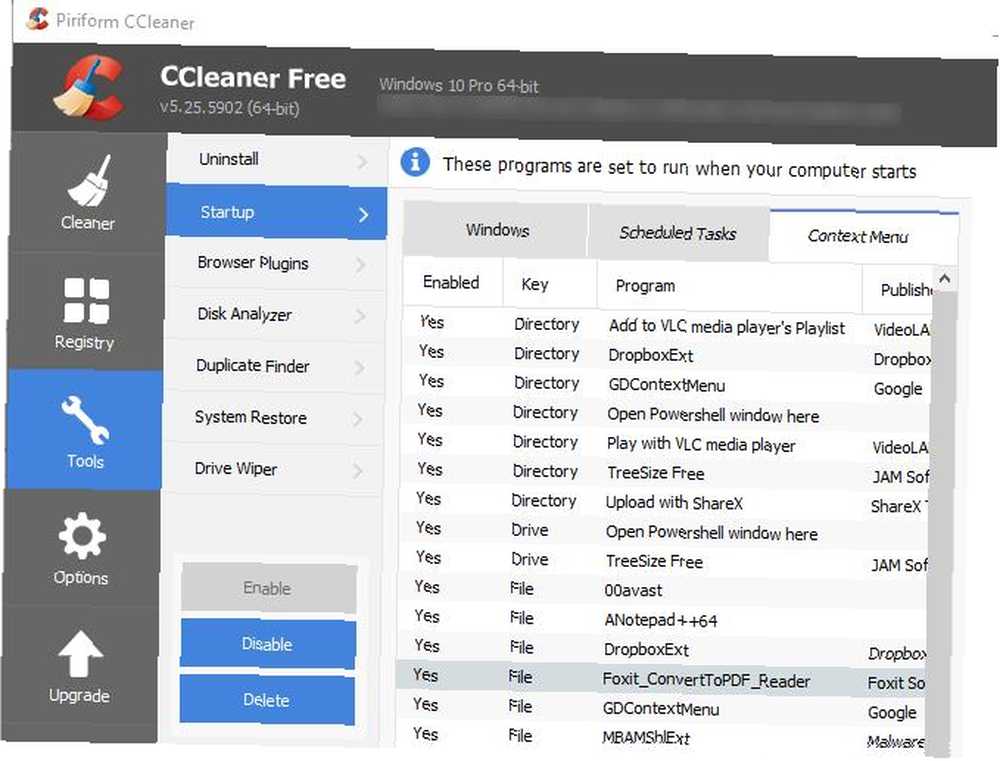This screenshot has width=1000, height=761.
Task: Expand the Startup chevron arrow
Action: point(364,214)
